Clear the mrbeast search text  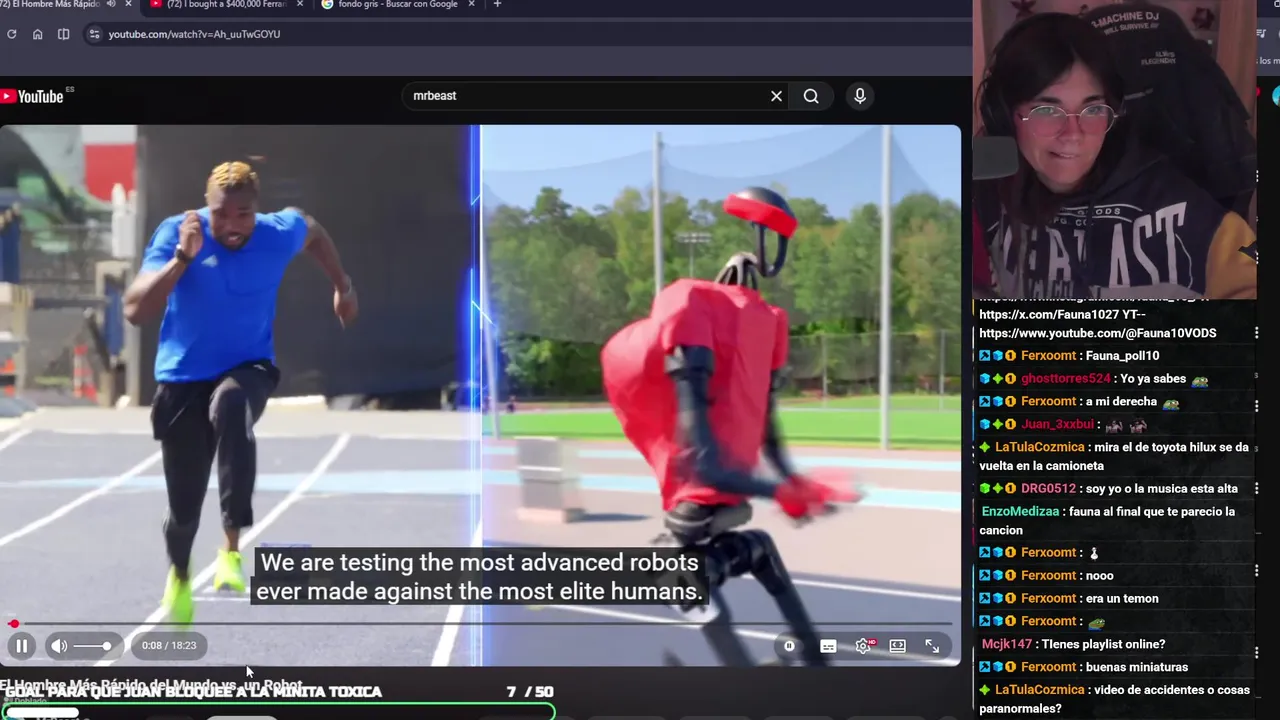(776, 96)
